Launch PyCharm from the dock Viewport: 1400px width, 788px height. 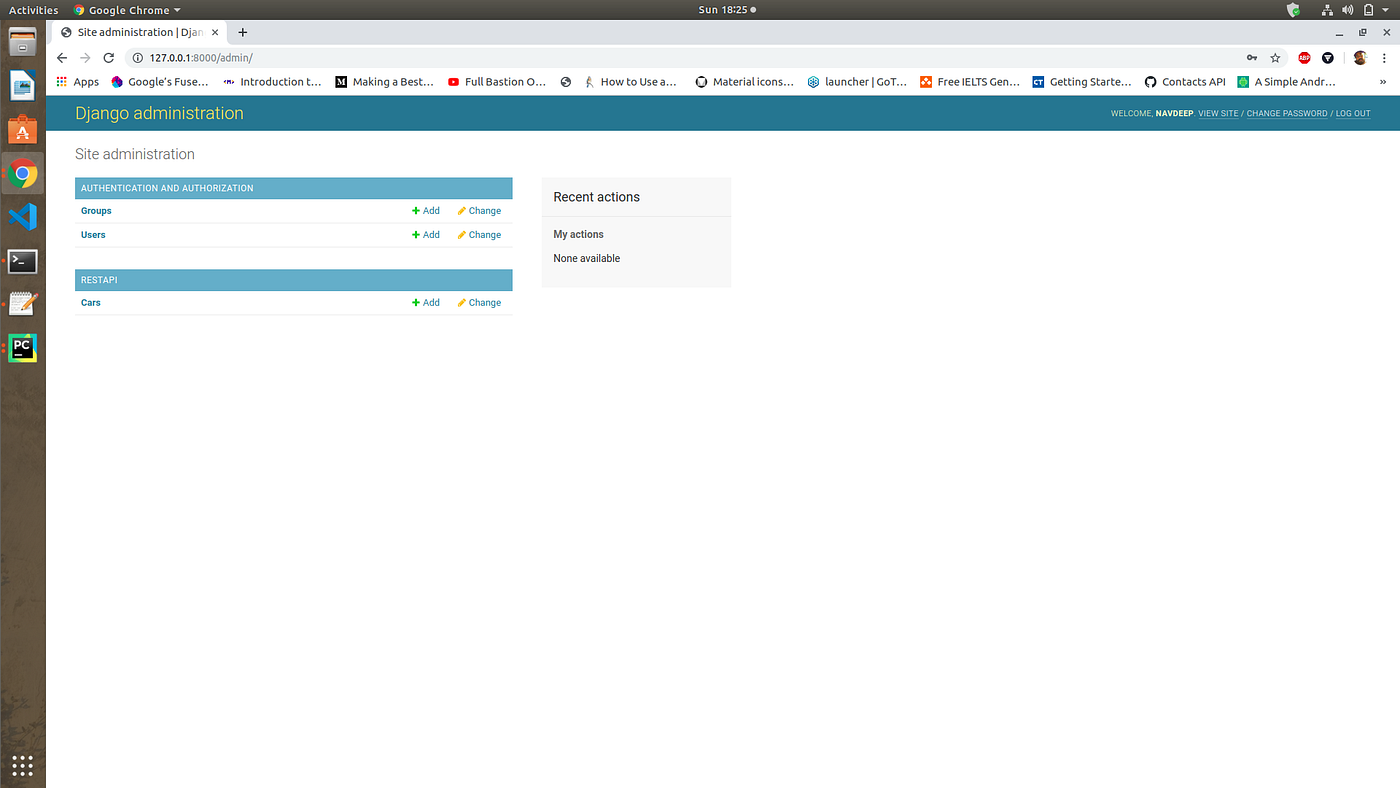coord(22,347)
